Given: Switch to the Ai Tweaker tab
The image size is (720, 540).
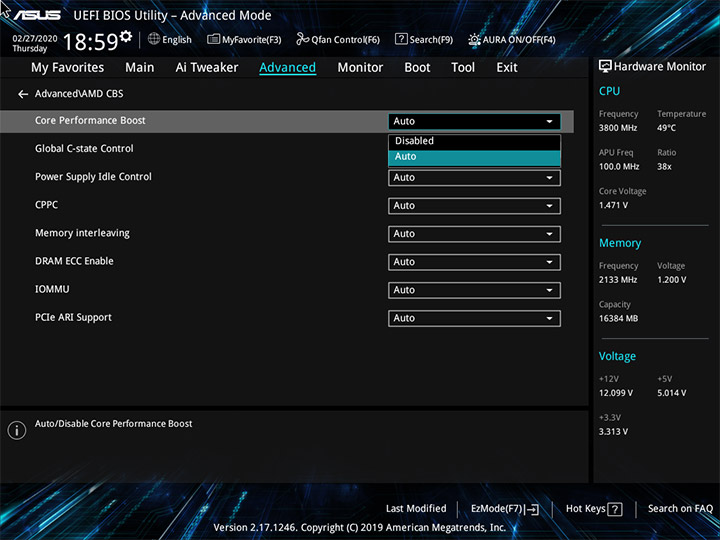Looking at the screenshot, I should [207, 68].
